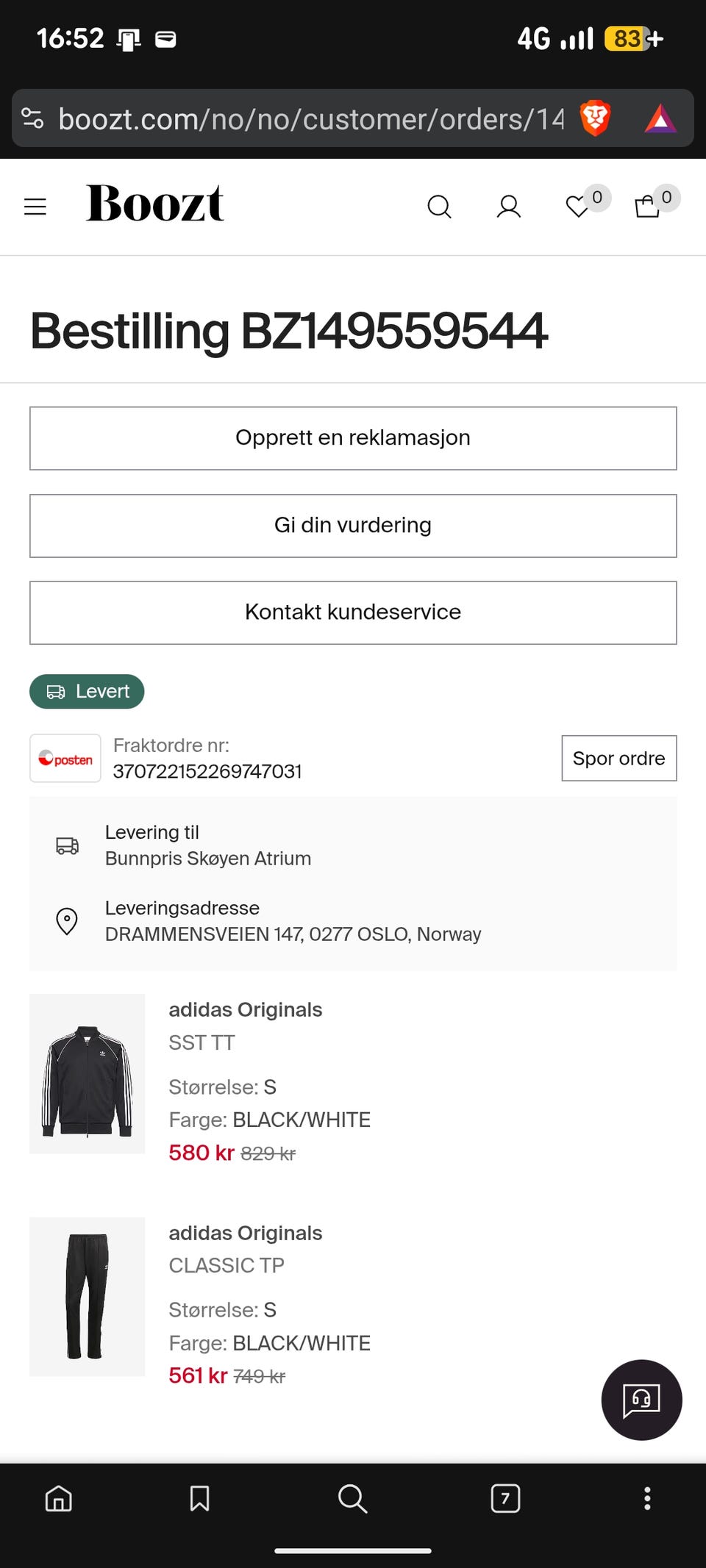The width and height of the screenshot is (706, 1568).
Task: Open the user account icon
Action: point(508,207)
